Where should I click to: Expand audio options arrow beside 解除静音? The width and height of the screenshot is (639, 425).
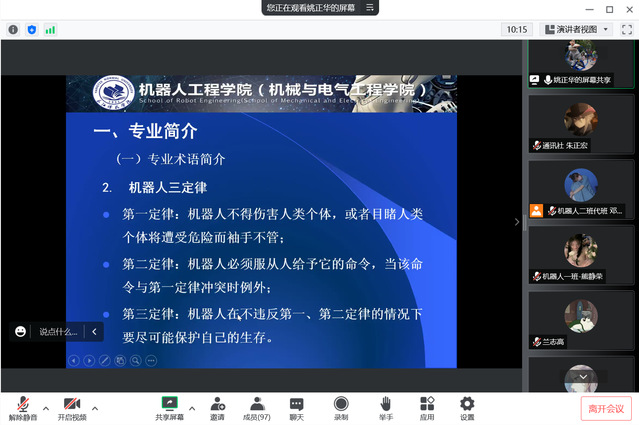click(45, 408)
